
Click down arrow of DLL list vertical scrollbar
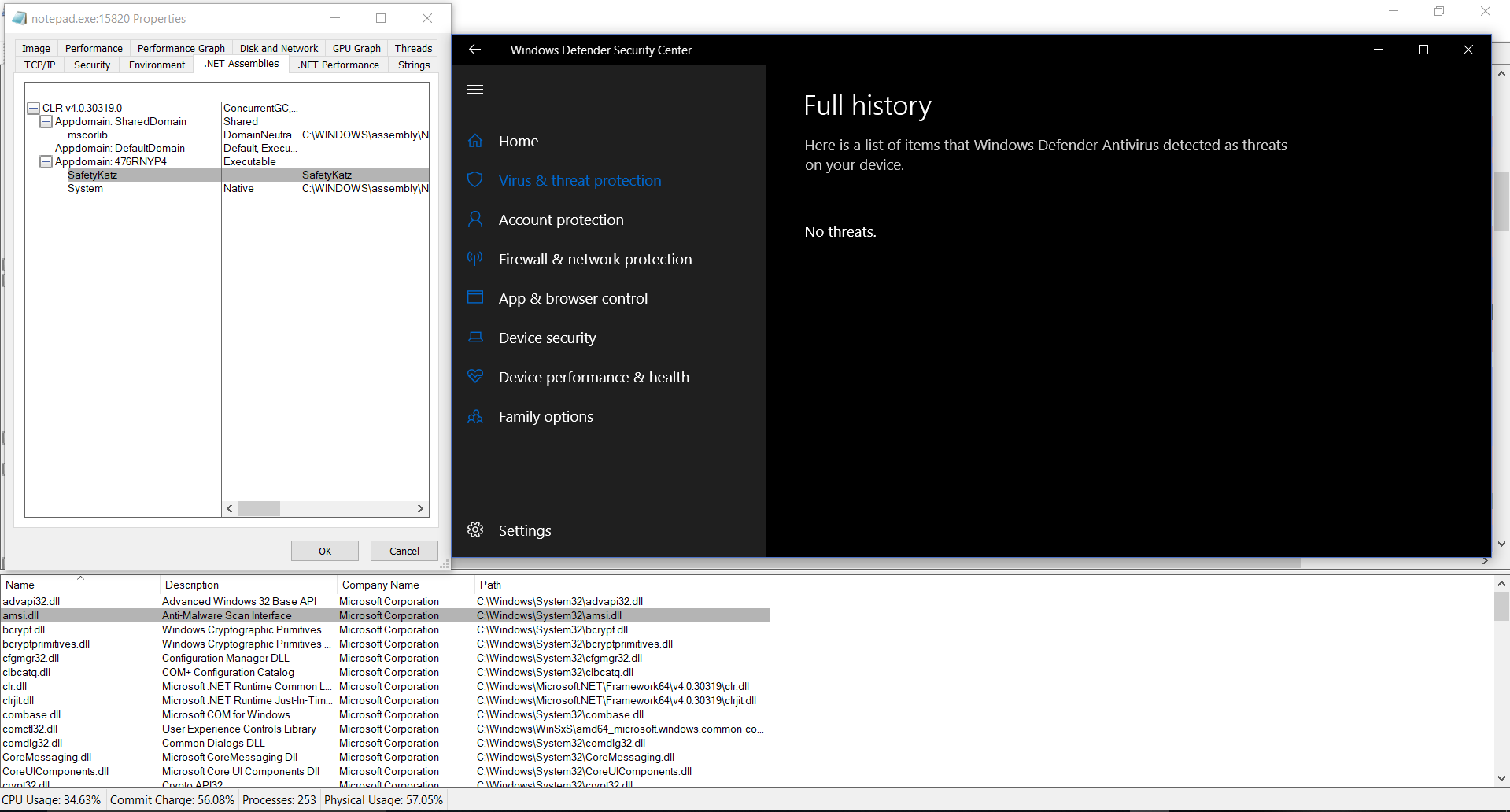point(1501,779)
